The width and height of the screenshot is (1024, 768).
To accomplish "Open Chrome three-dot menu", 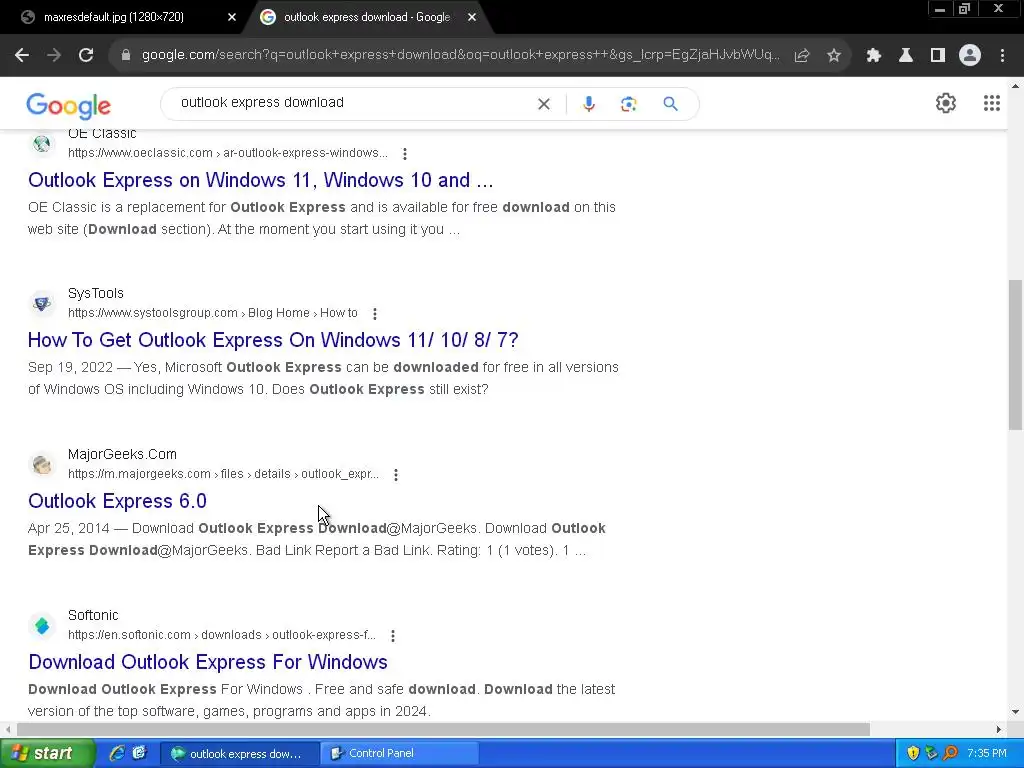I will 1002,56.
